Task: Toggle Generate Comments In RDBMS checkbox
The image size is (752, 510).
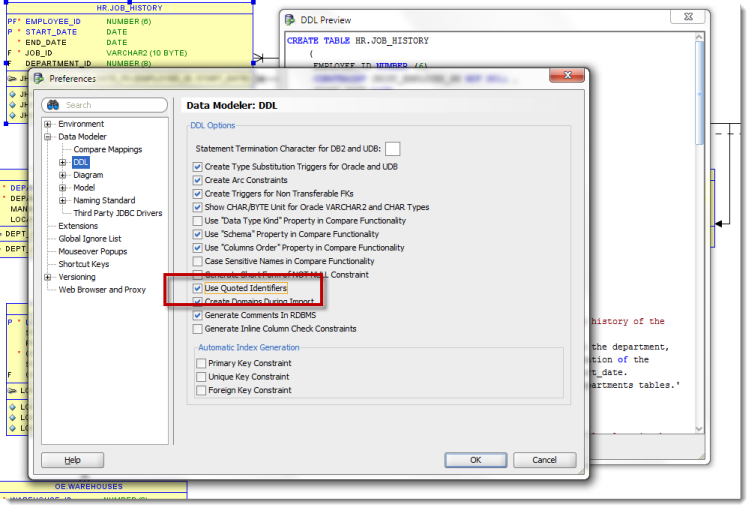Action: [x=197, y=316]
